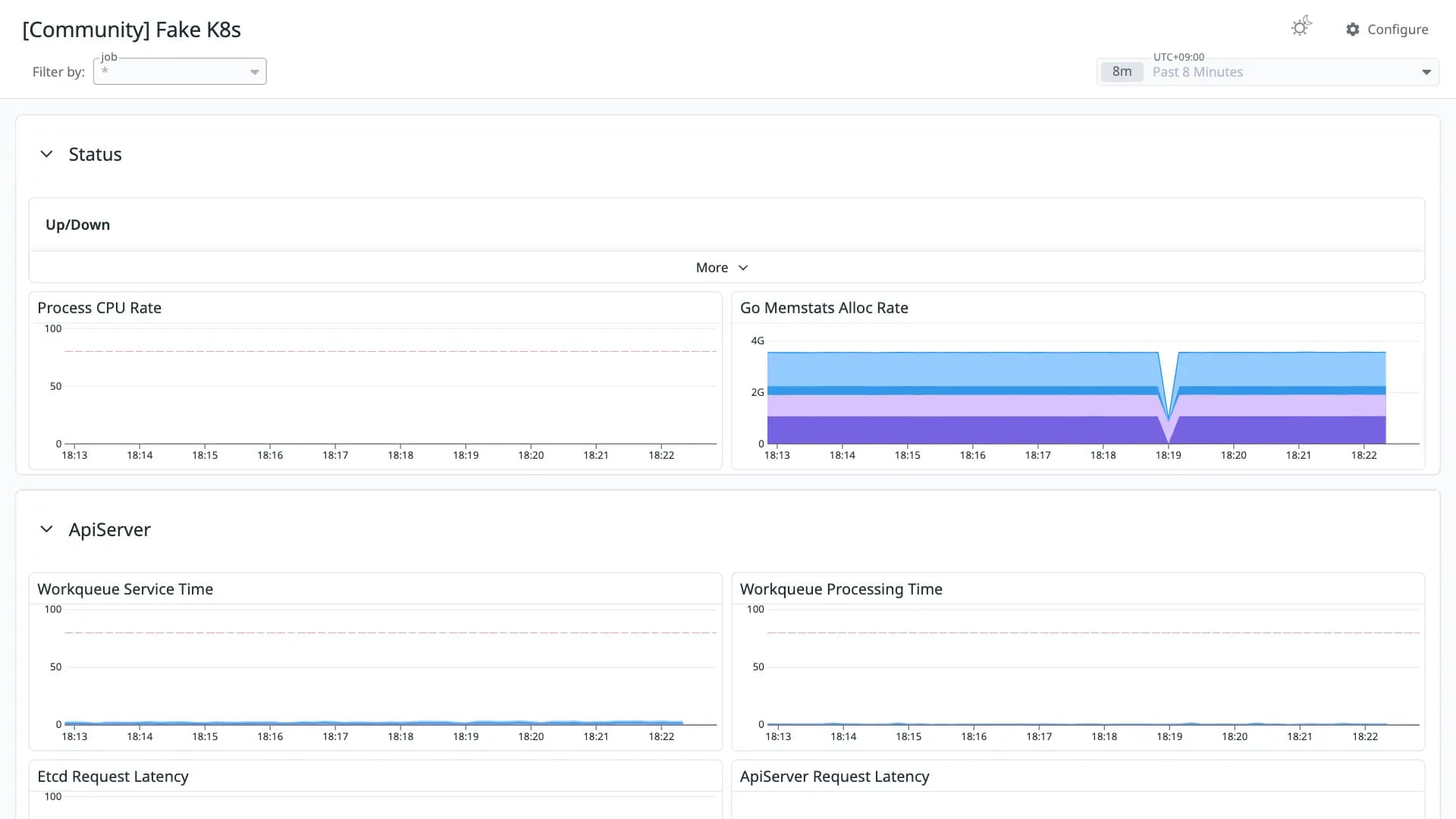Click the Filter by label
The image size is (1456, 819).
[58, 72]
